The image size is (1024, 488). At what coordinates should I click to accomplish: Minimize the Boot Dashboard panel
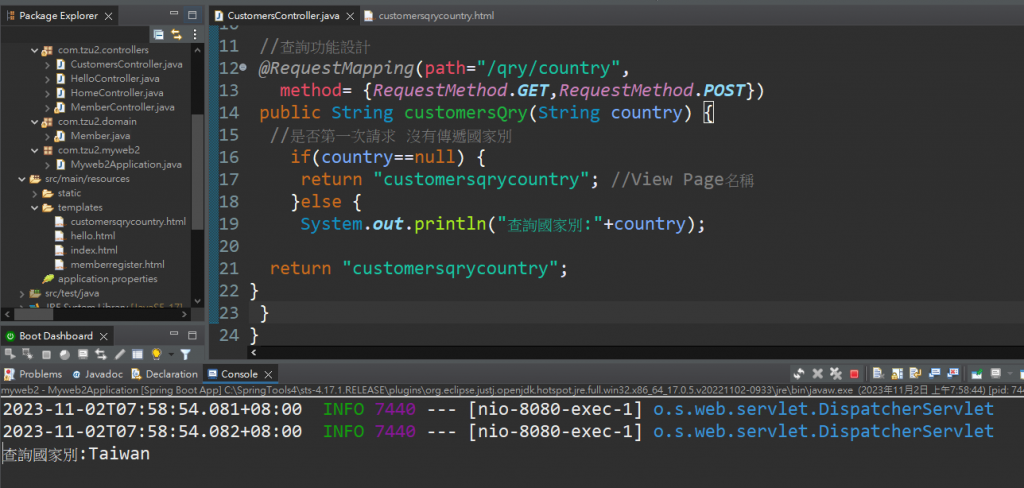click(x=173, y=335)
